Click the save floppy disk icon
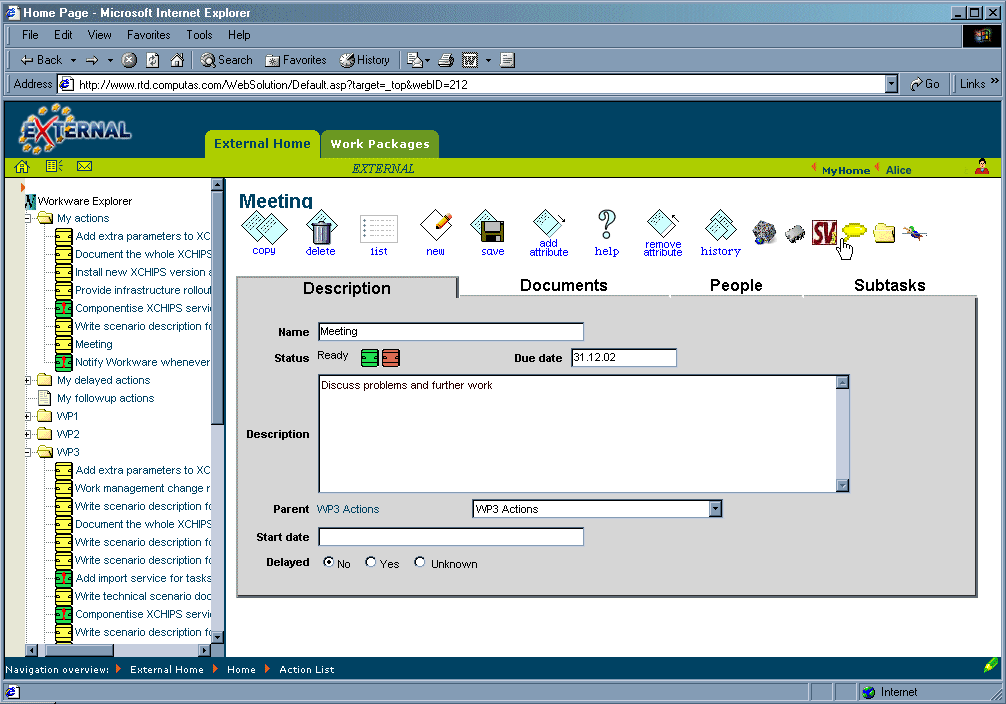1006x704 pixels. pos(492,229)
